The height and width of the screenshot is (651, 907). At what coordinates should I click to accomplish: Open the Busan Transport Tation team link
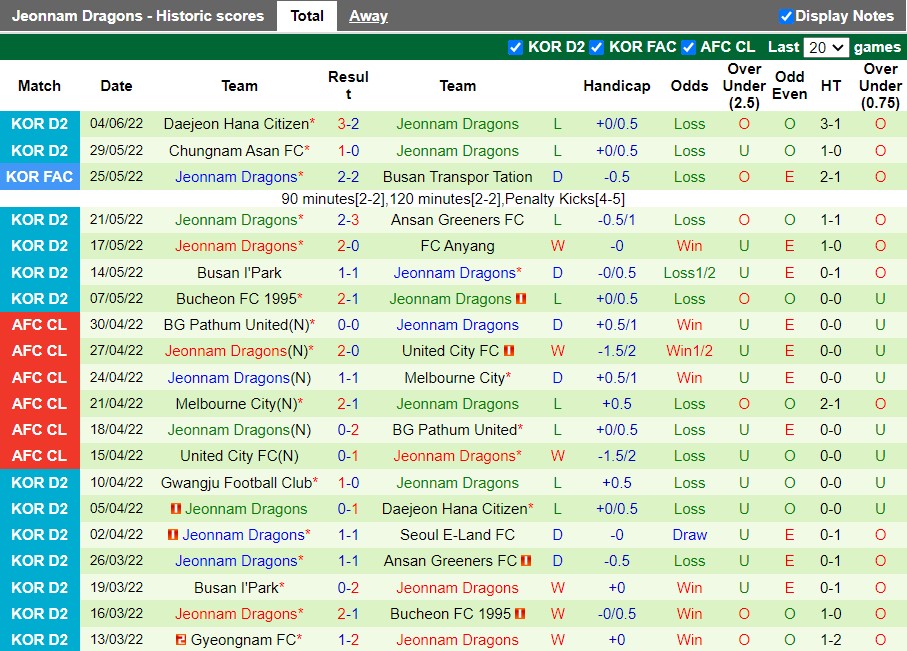[x=457, y=177]
